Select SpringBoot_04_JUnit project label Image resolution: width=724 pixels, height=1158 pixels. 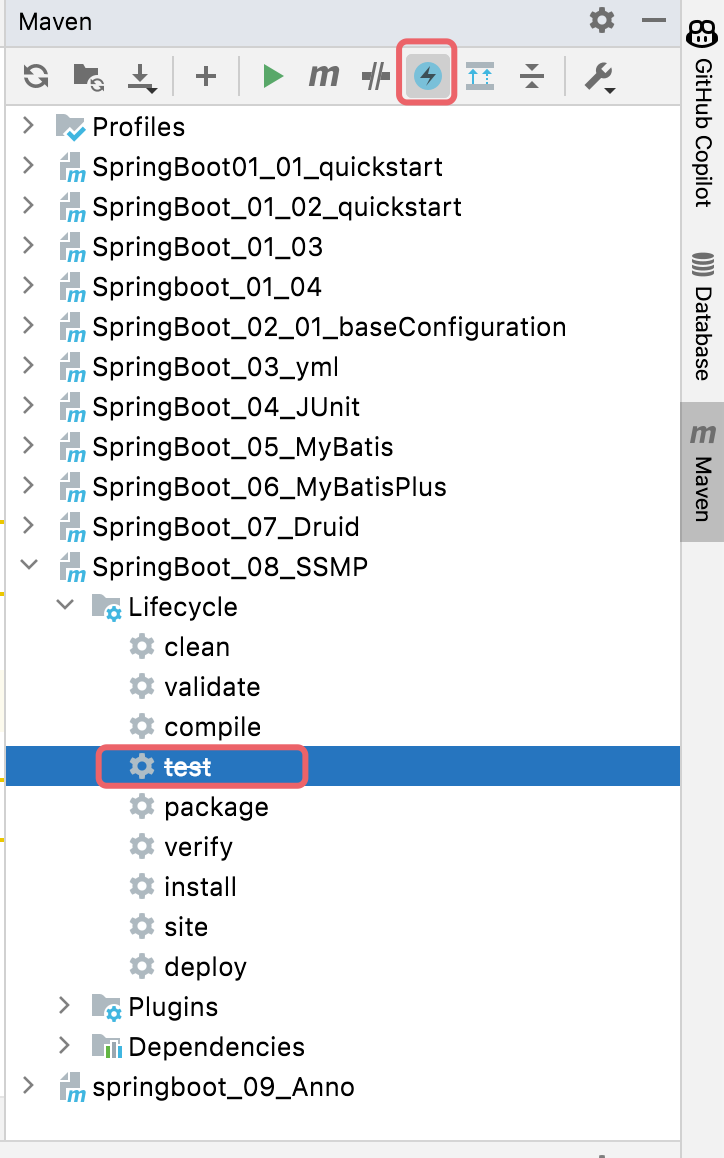click(x=226, y=407)
